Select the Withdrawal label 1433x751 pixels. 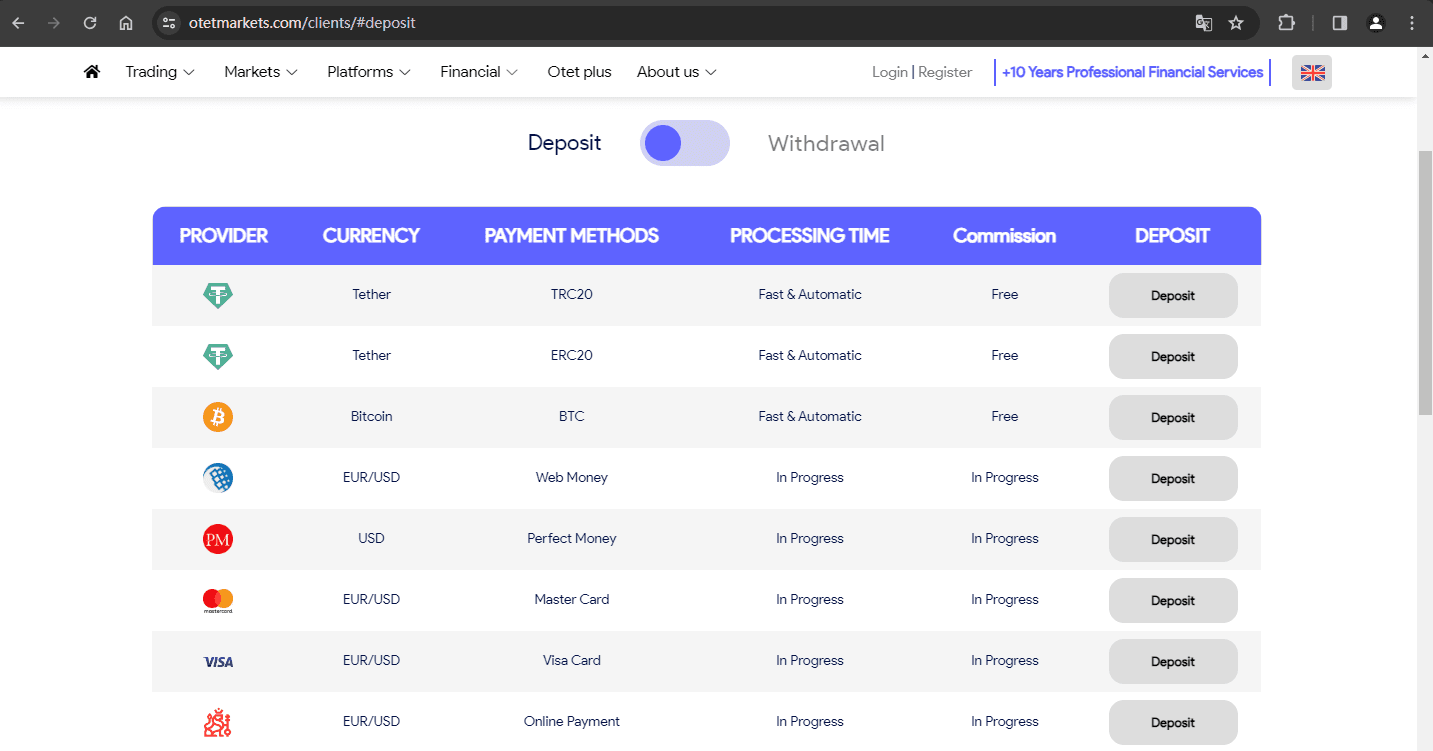pos(826,143)
